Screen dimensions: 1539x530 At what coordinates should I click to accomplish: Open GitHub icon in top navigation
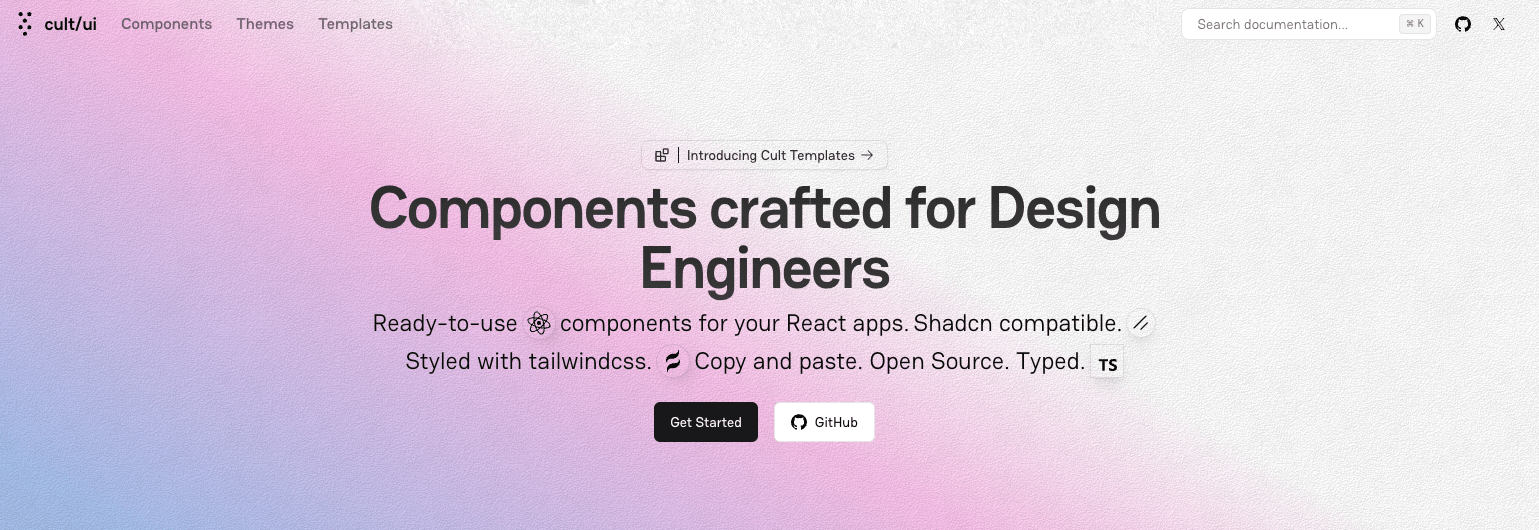coord(1463,24)
